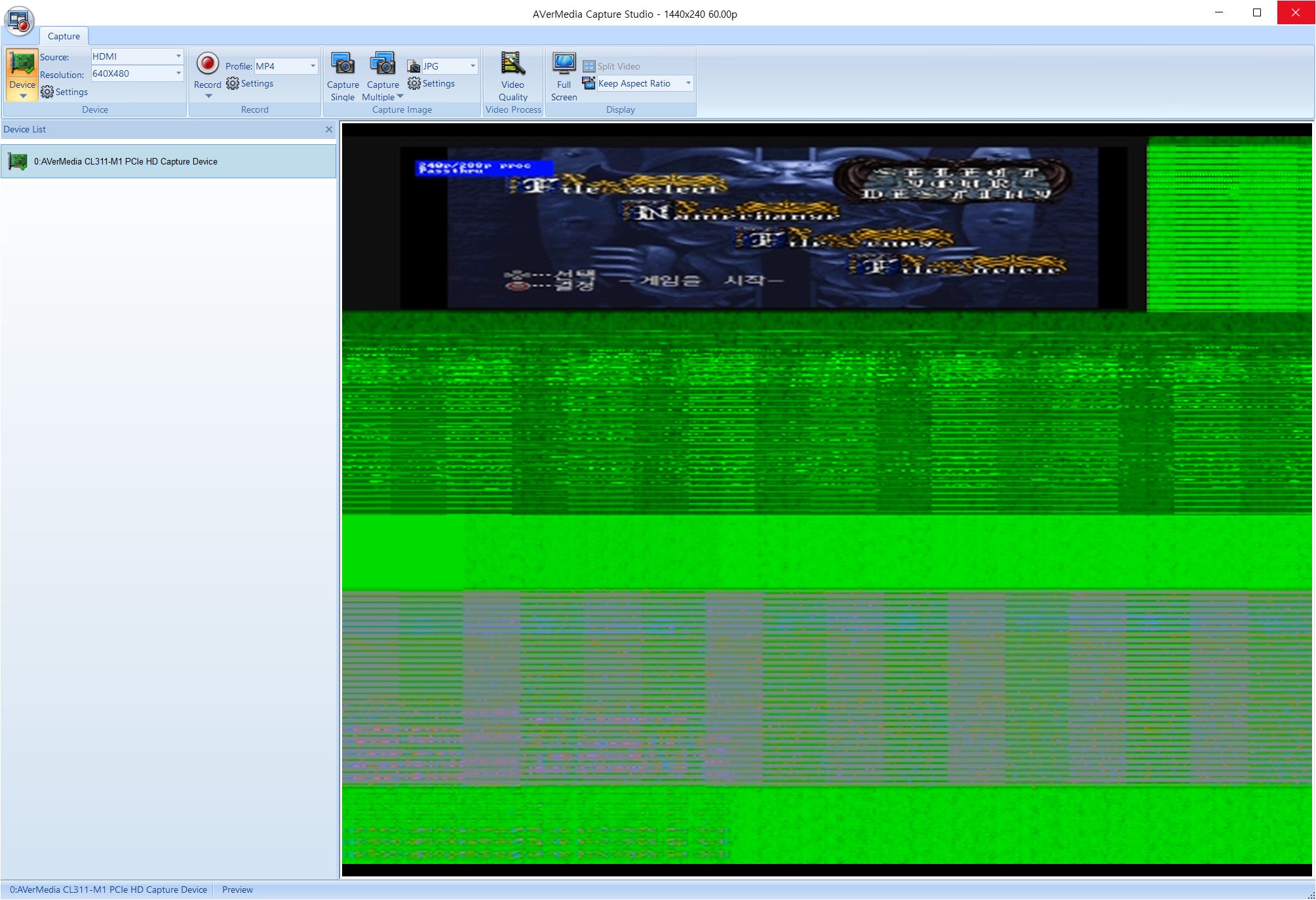Open Record profile Settings gear
Viewport: 1316px width, 900px height.
[250, 84]
